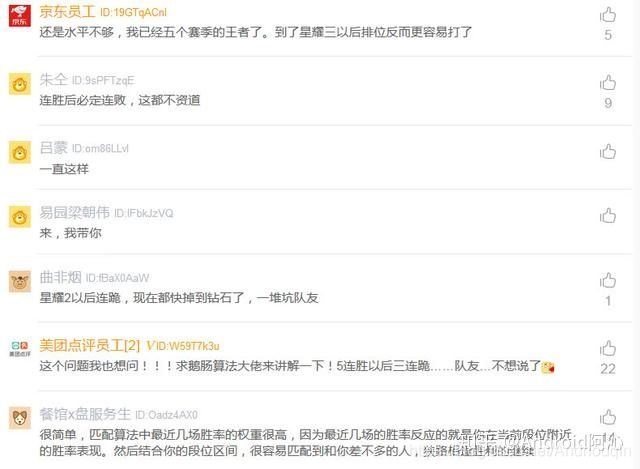Open 餐馆x盘服务生's dog avatar

20,418
